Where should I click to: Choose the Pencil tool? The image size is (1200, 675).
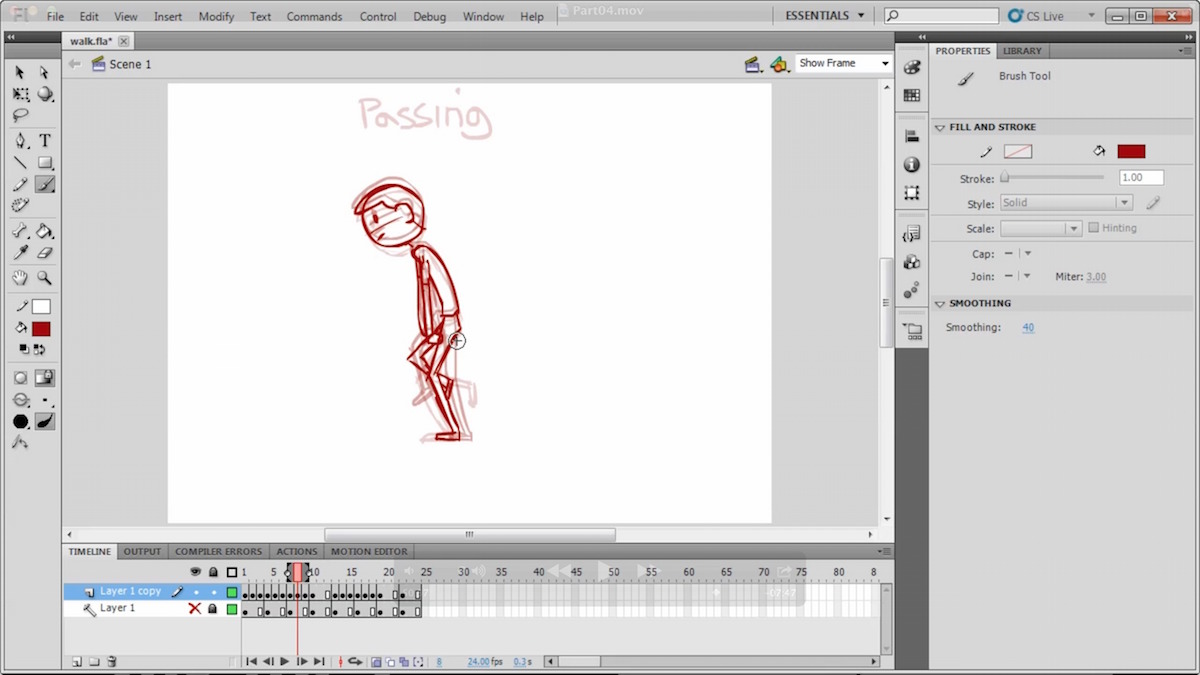point(20,185)
